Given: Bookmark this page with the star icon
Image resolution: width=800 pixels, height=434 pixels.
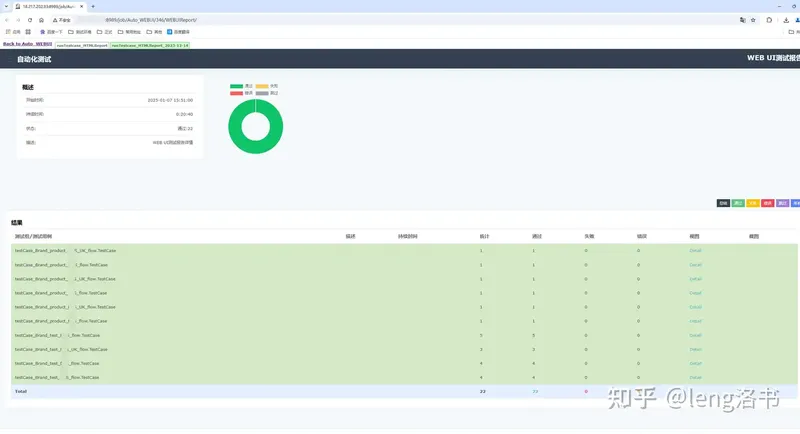Looking at the screenshot, I should [x=752, y=19].
